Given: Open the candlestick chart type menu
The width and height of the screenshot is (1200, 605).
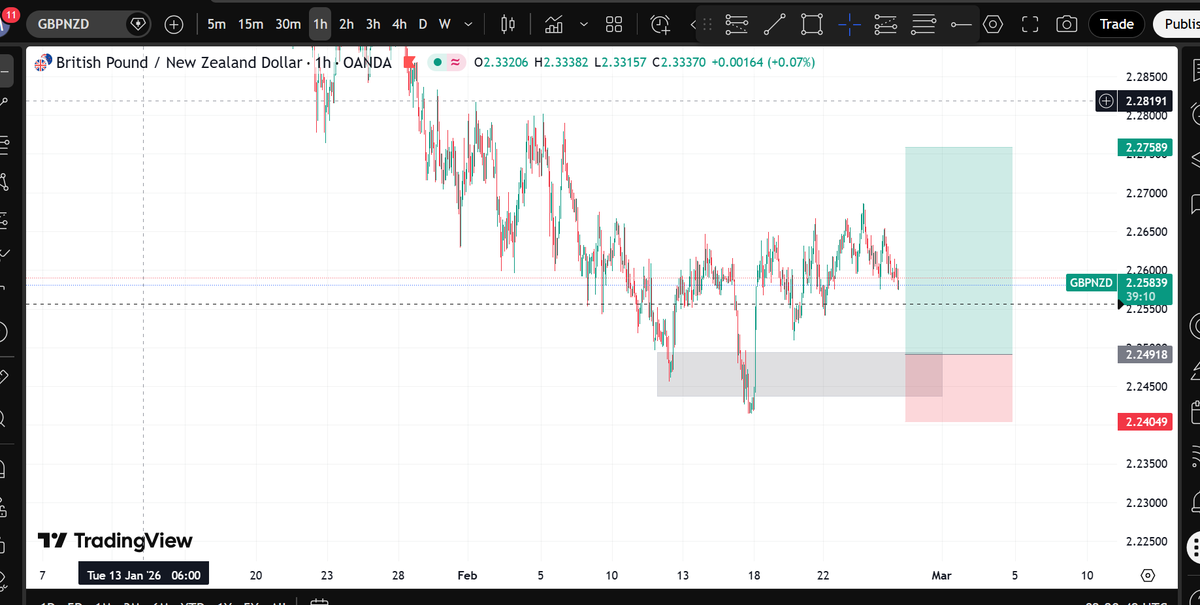Looking at the screenshot, I should click(507, 23).
